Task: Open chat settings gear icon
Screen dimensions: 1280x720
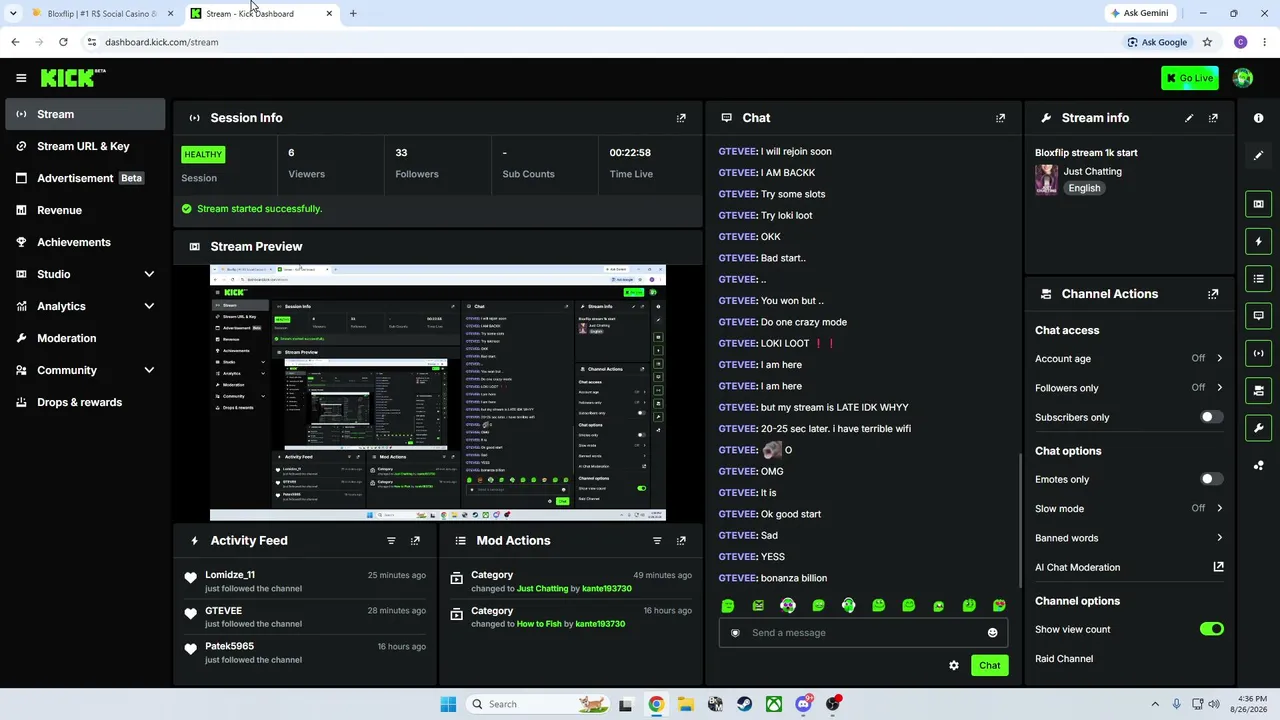Action: (x=954, y=665)
